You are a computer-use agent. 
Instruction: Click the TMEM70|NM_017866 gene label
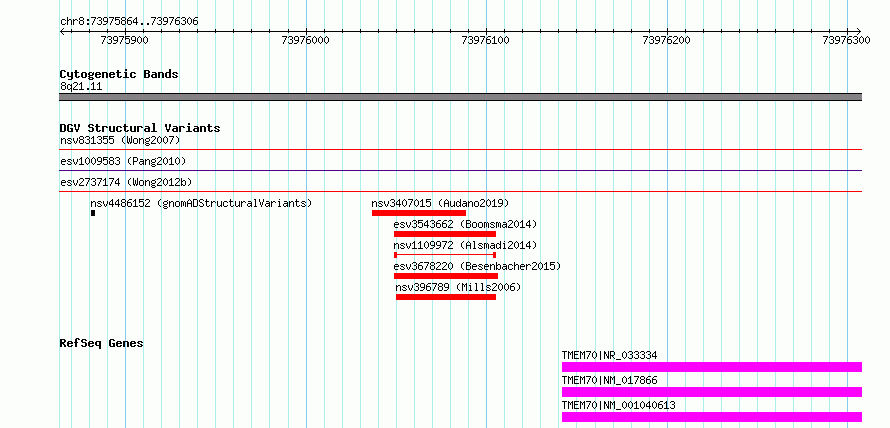coord(610,380)
